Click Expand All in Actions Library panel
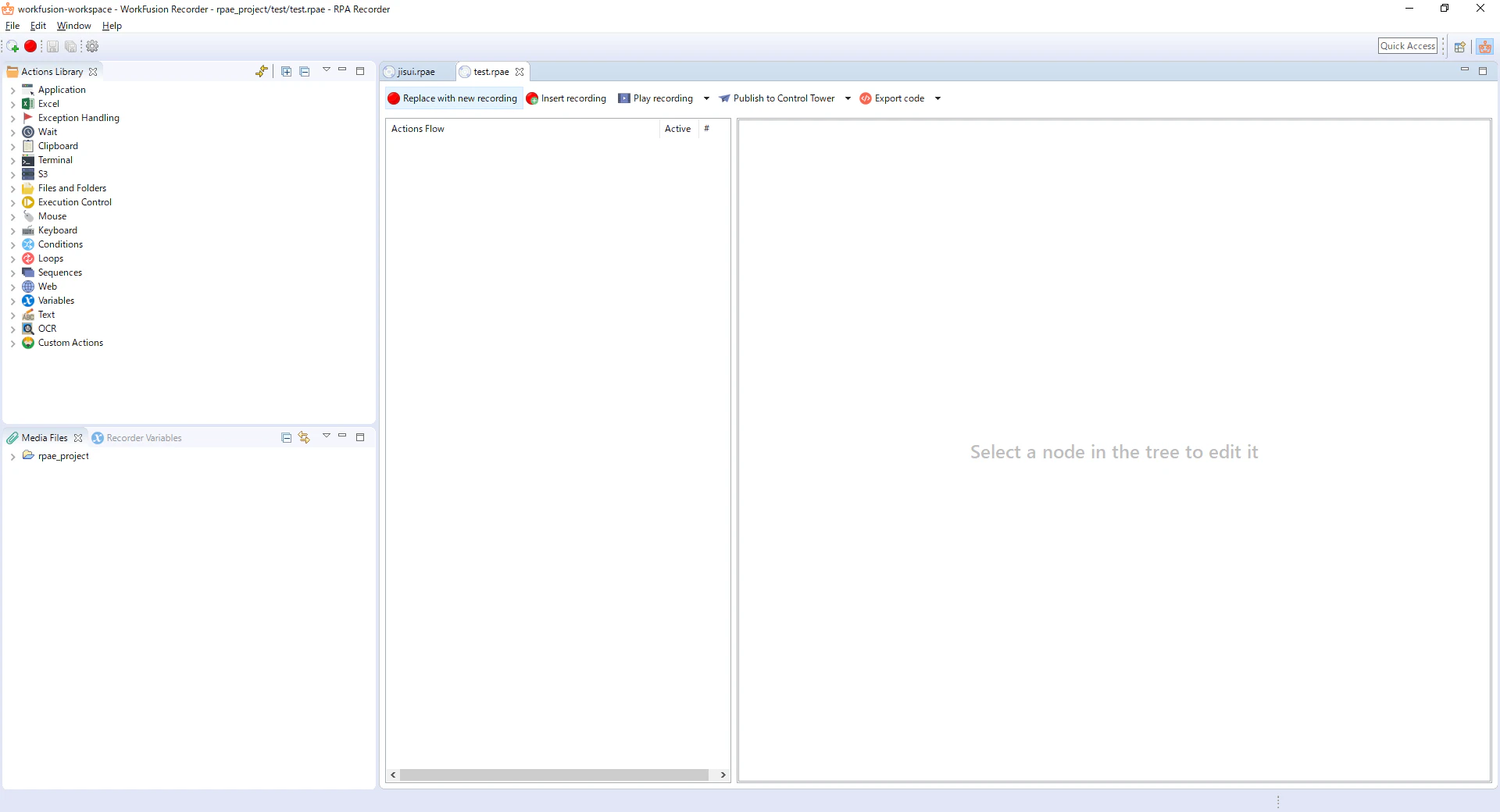Screen dimensions: 1500x812 [287, 71]
